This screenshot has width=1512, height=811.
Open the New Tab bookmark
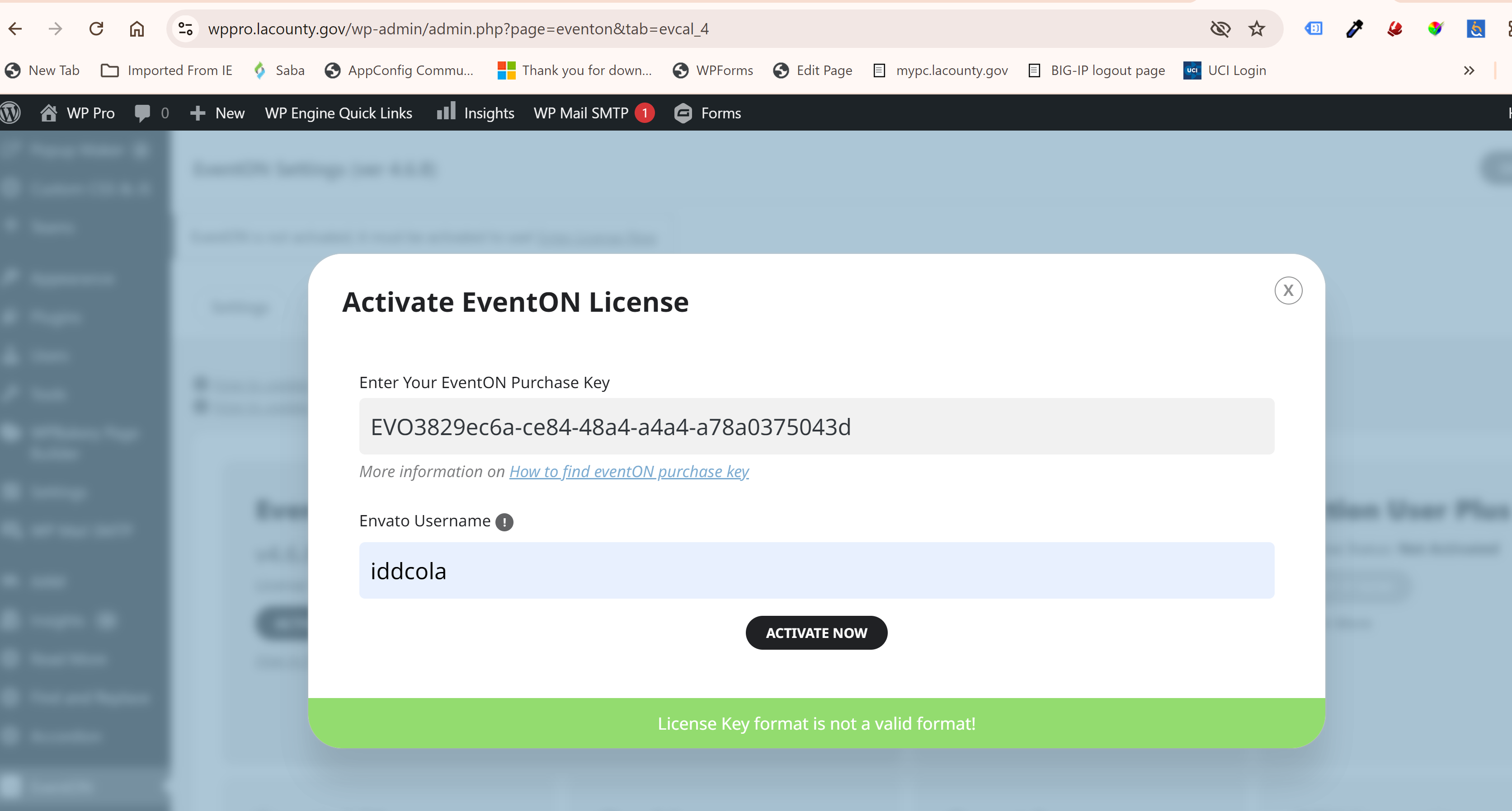point(42,70)
